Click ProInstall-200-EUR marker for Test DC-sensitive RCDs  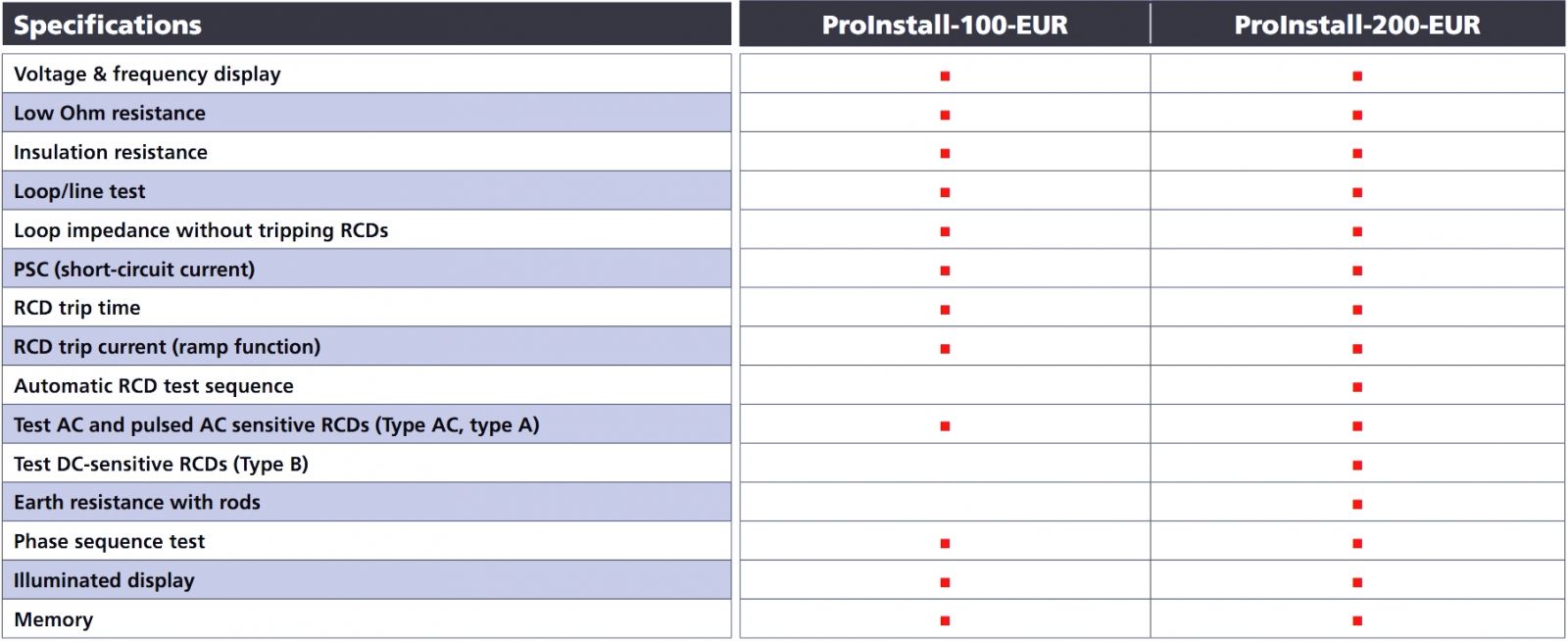click(1357, 465)
